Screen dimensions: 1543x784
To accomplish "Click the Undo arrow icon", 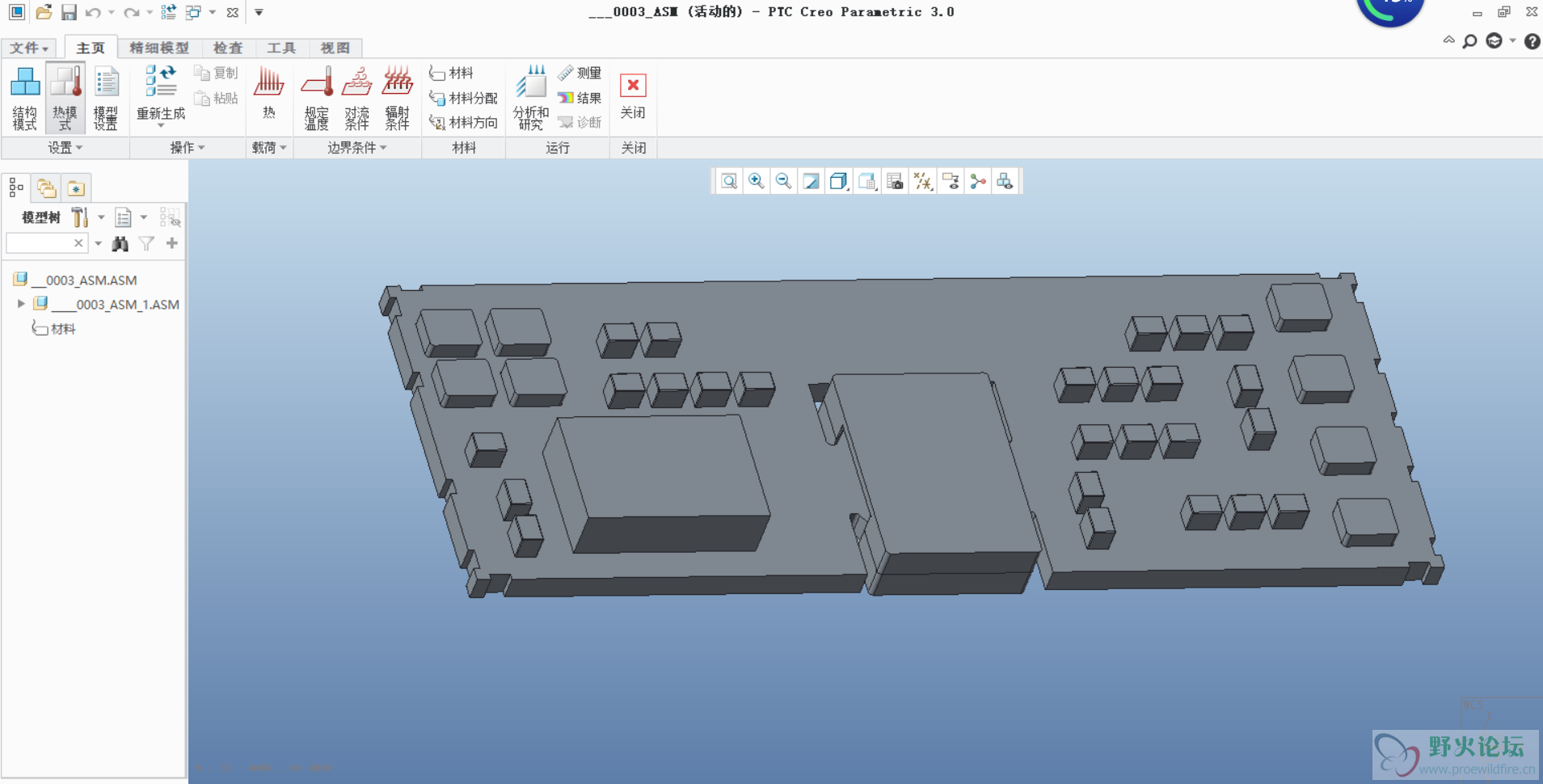I will 93,12.
